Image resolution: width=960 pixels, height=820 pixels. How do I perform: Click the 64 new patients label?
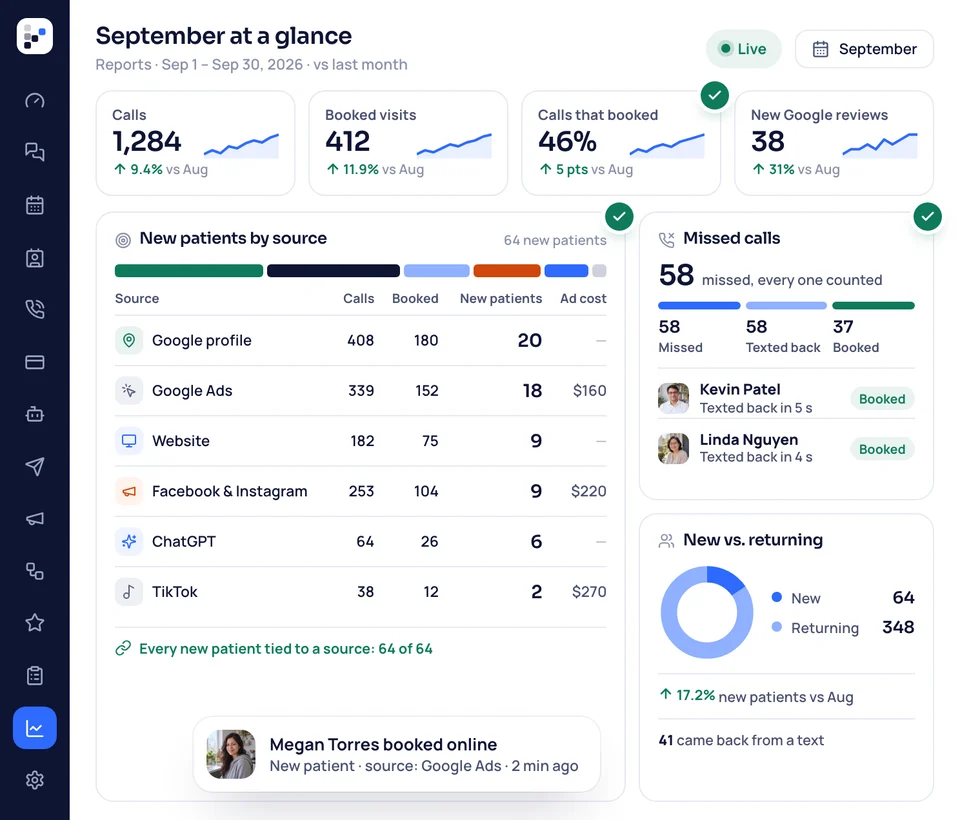coord(555,241)
